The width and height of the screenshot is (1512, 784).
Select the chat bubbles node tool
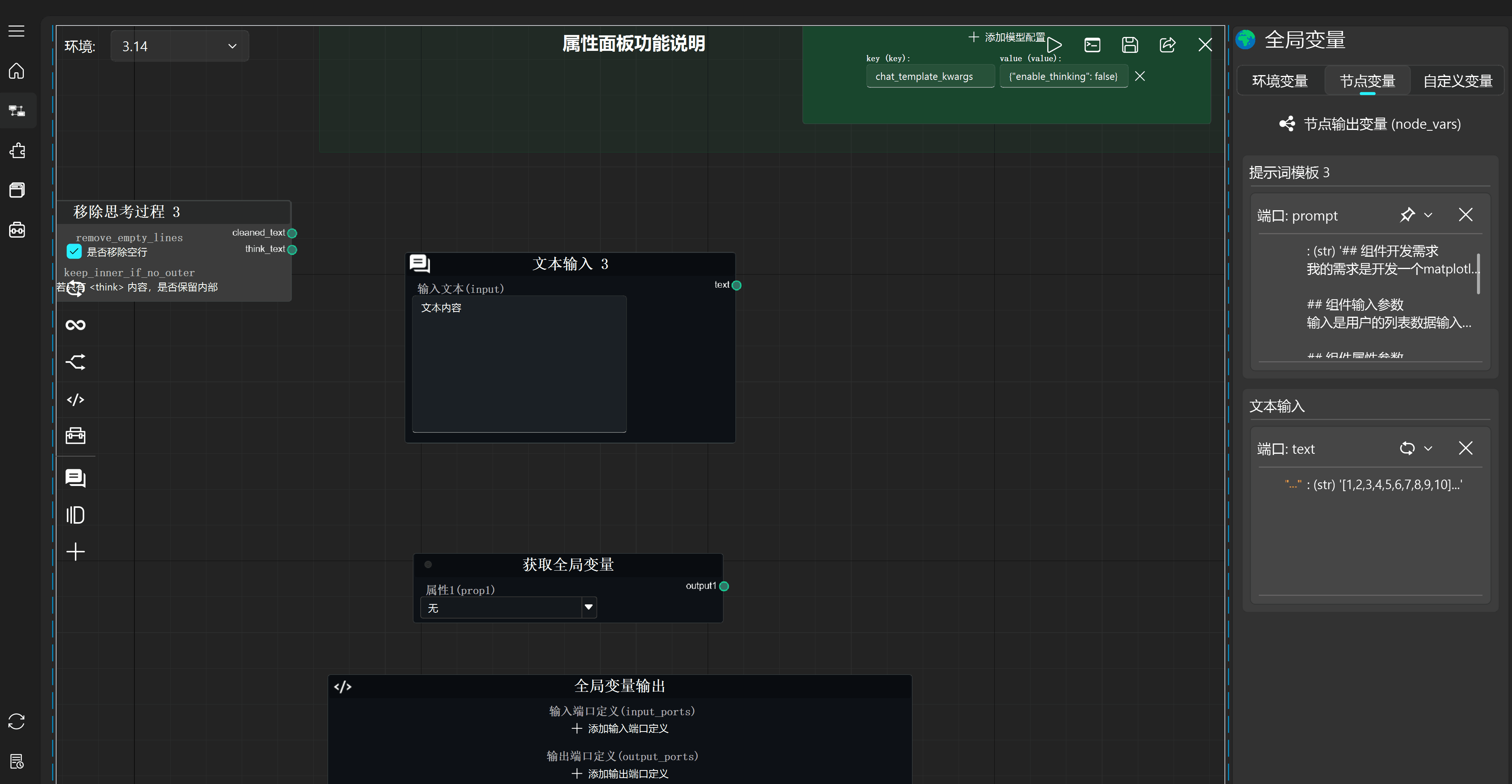click(76, 478)
